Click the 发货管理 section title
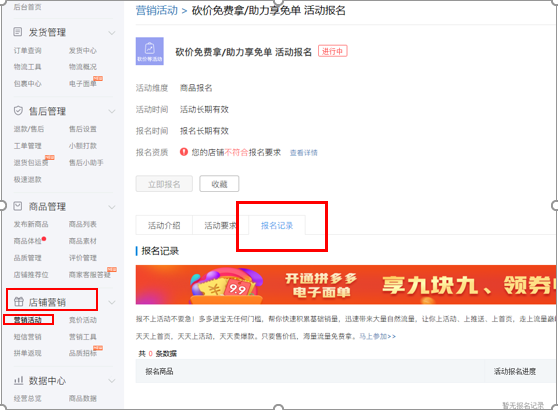Image resolution: width=558 pixels, height=410 pixels. (x=47, y=32)
